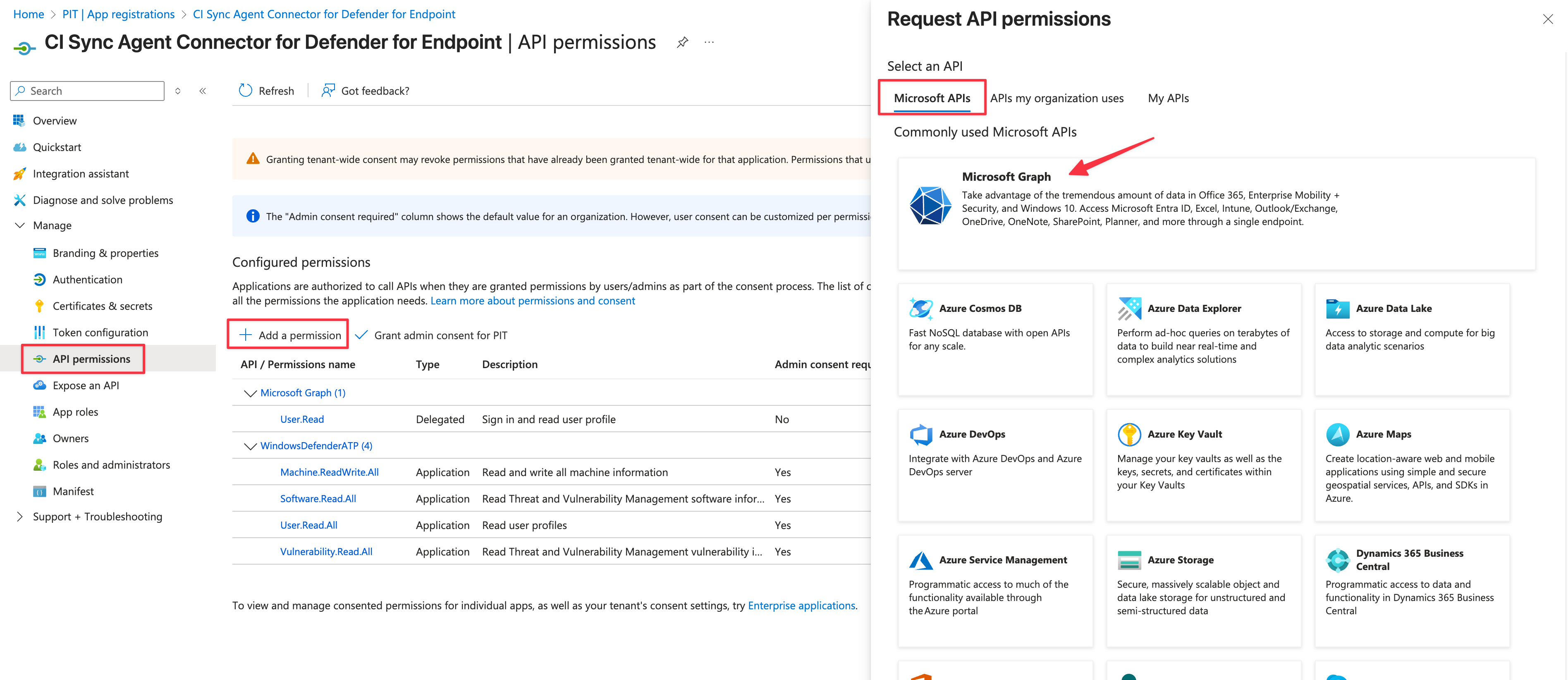Click the Azure Cosmos DB icon
The image size is (1568, 680).
click(920, 309)
